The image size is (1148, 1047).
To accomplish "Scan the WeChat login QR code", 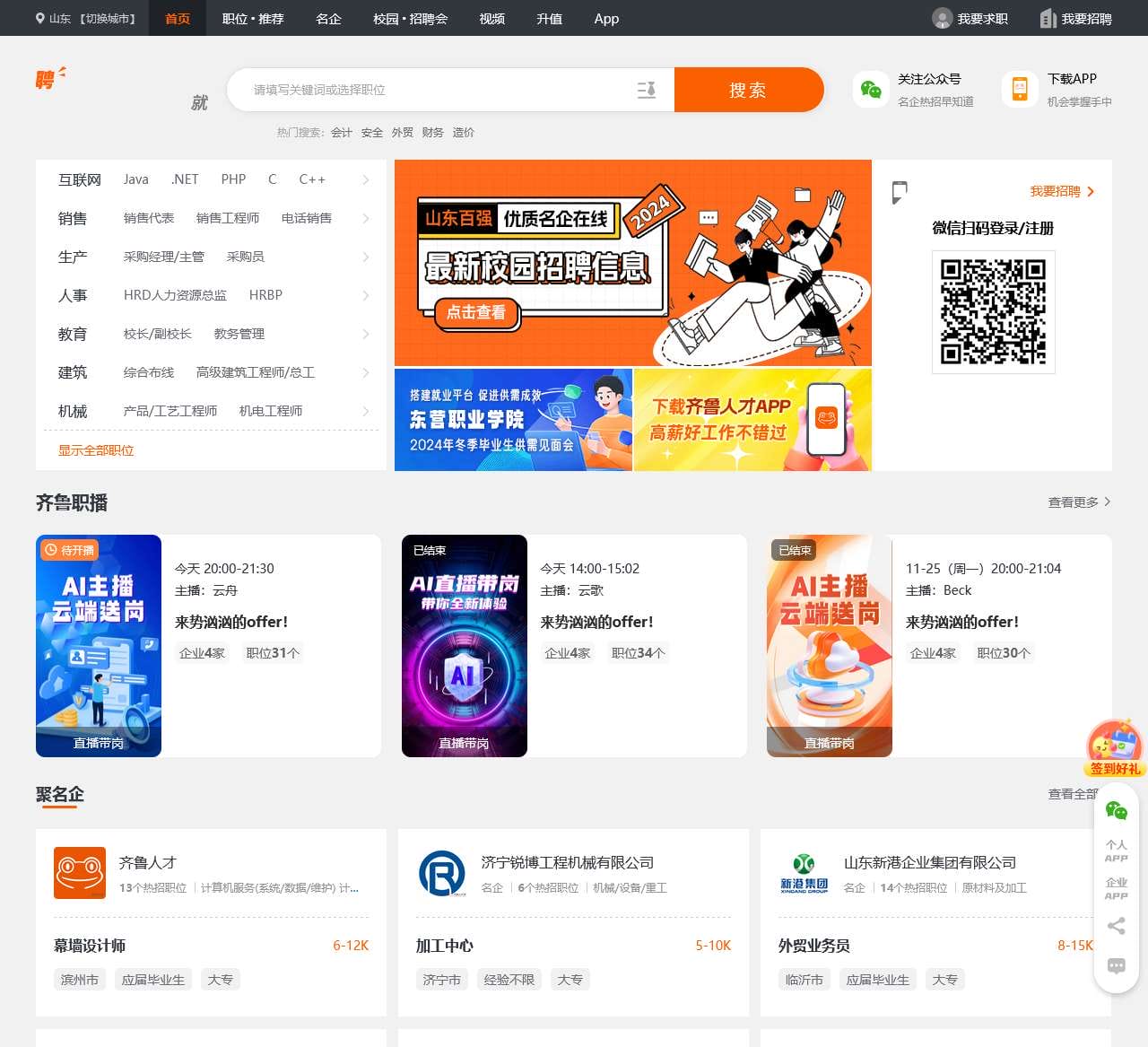I will (x=994, y=312).
